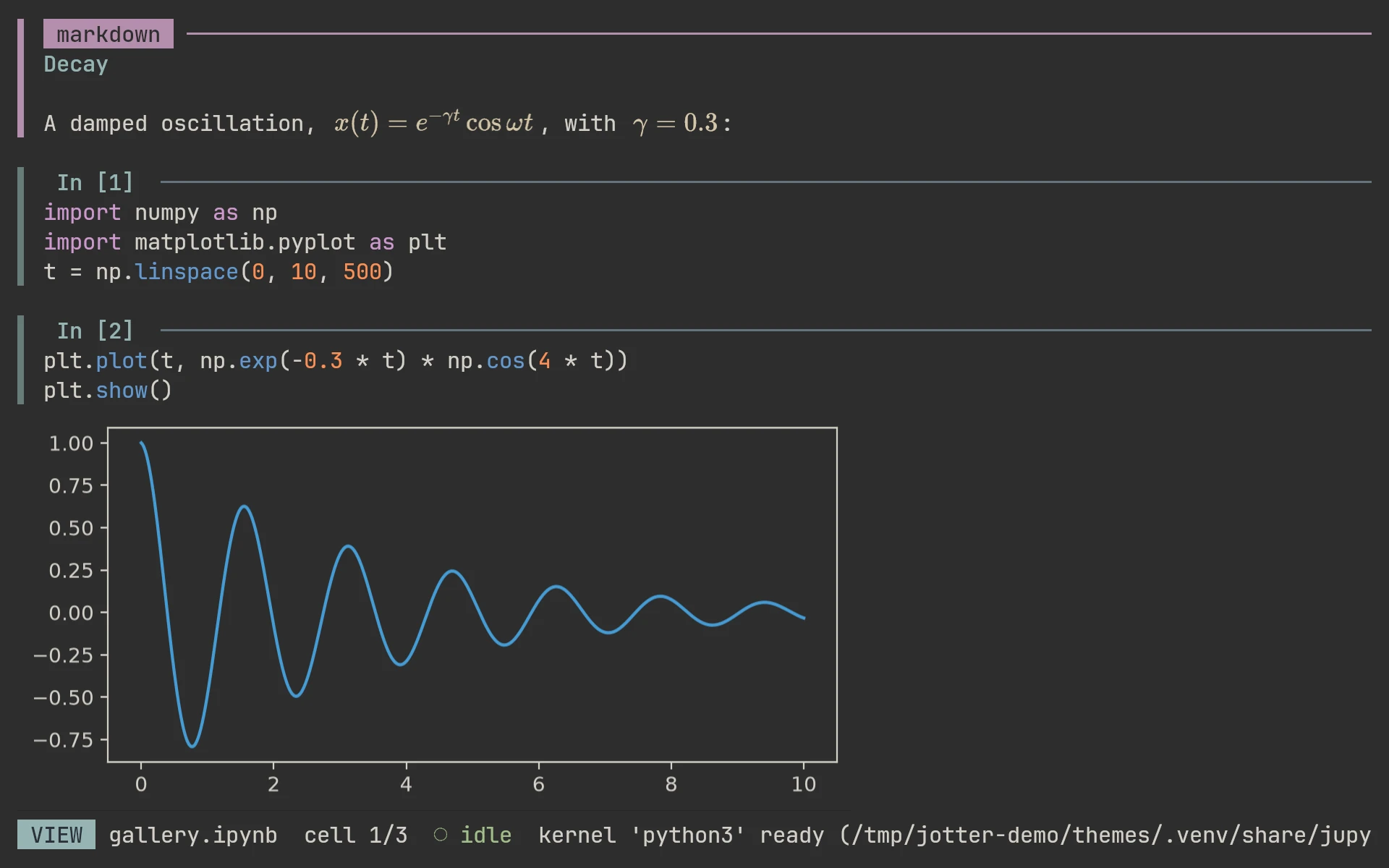Image resolution: width=1389 pixels, height=868 pixels.
Task: Select the 'In [1]' cell prompt
Action: (95, 182)
